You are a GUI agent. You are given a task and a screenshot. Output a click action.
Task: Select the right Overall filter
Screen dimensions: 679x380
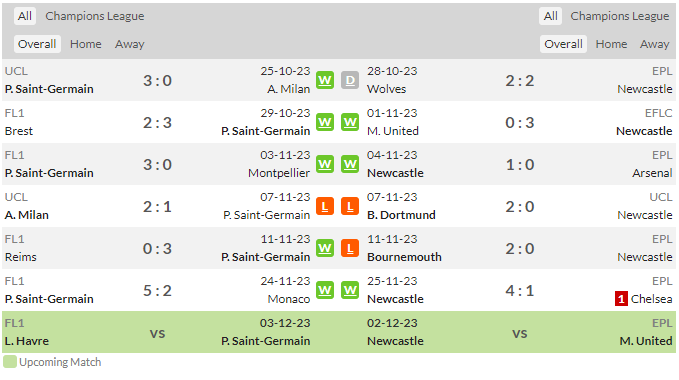point(563,44)
